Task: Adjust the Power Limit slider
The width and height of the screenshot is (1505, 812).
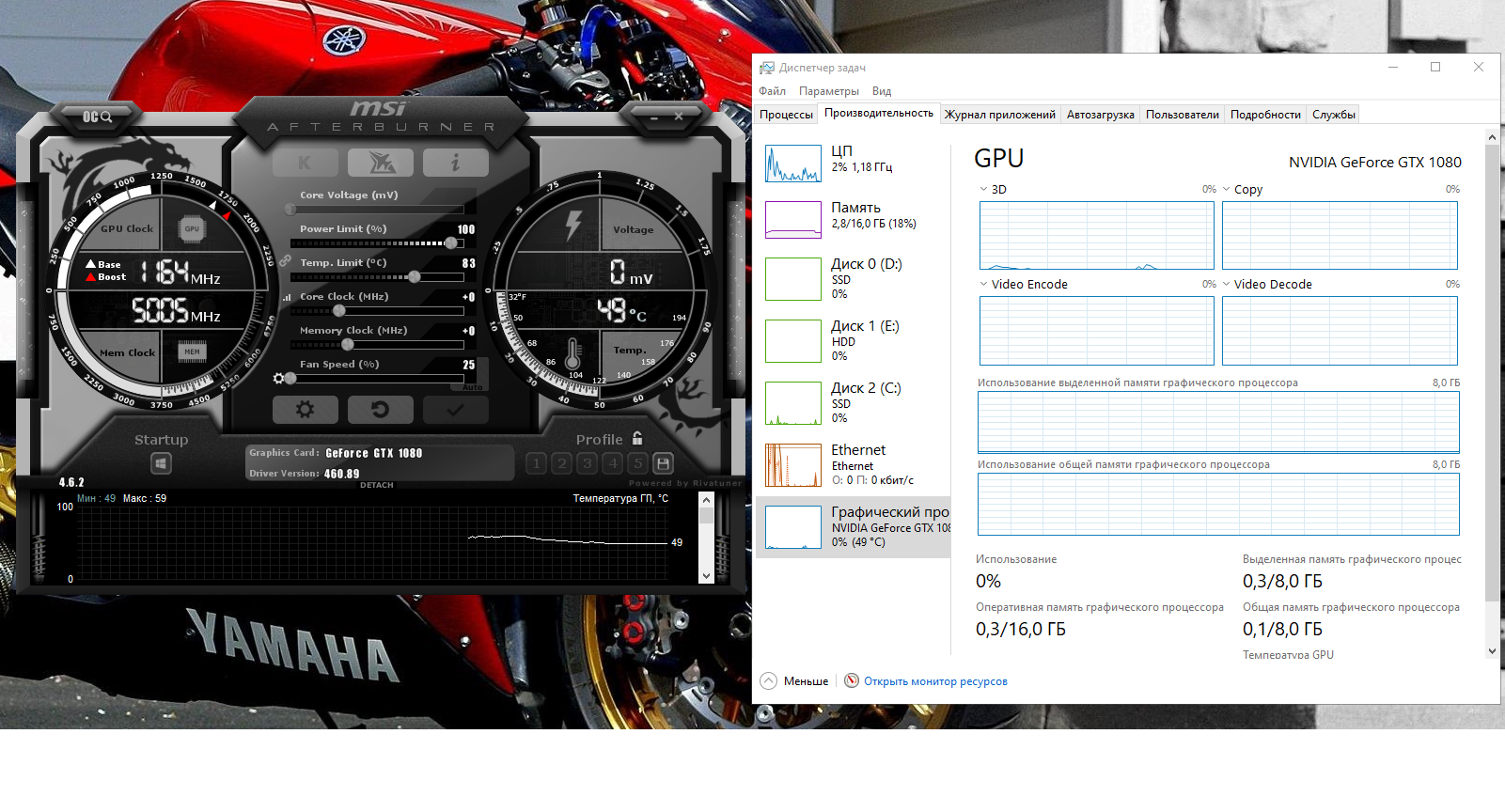Action: [376, 243]
